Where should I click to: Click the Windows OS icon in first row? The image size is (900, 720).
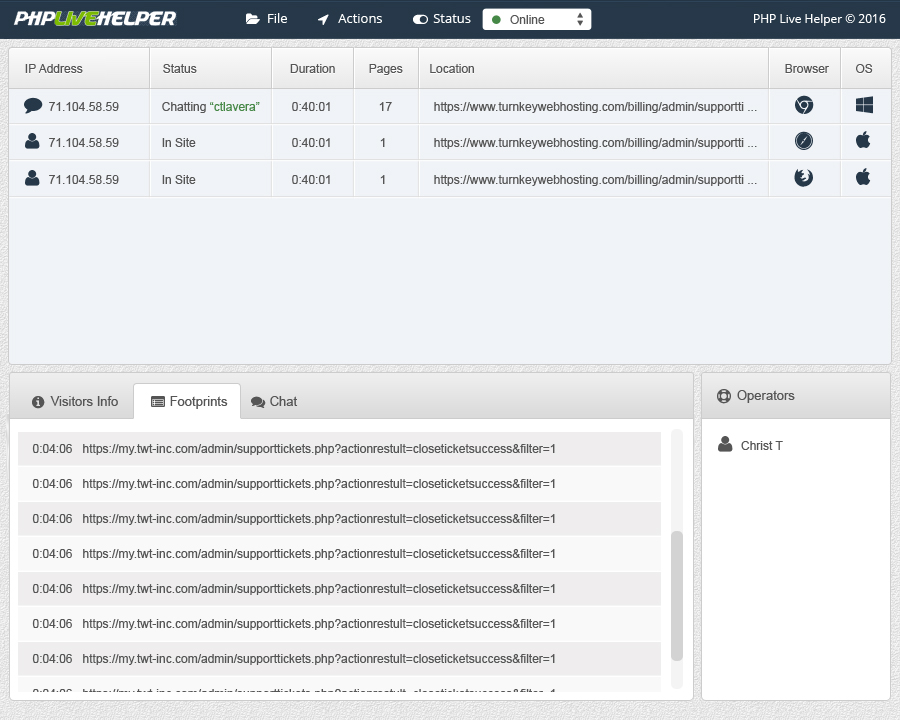(x=864, y=105)
